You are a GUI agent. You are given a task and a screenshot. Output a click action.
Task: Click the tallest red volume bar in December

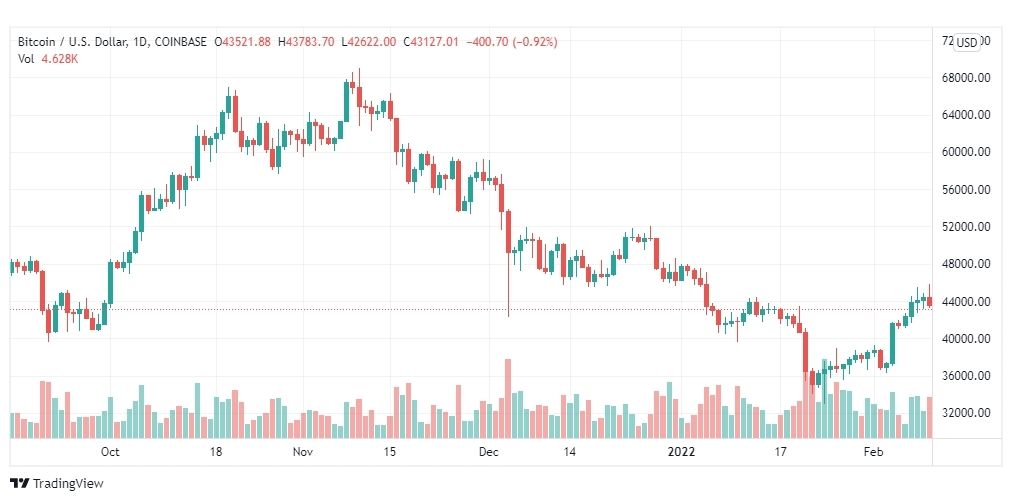[x=508, y=398]
